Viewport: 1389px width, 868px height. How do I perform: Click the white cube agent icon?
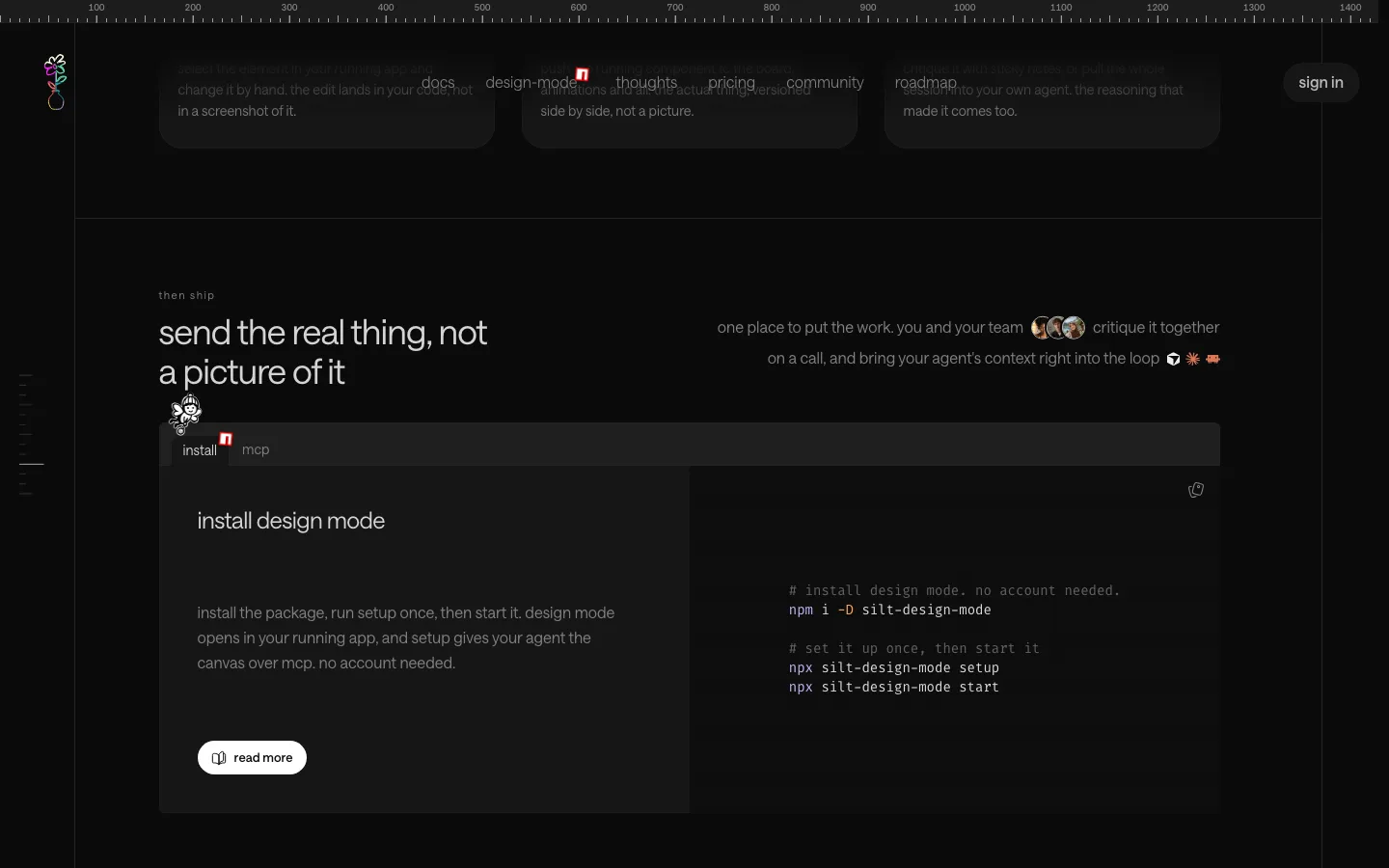click(1173, 359)
